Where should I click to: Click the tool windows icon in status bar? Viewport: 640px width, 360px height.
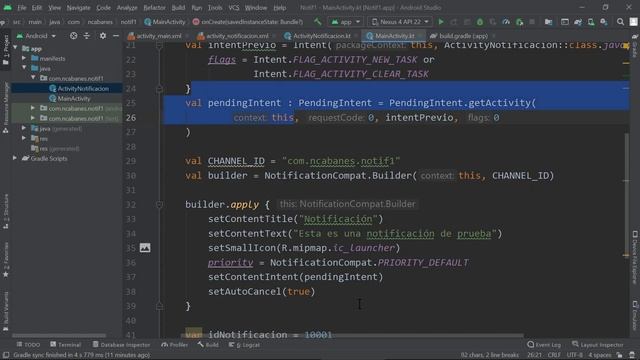click(6, 355)
